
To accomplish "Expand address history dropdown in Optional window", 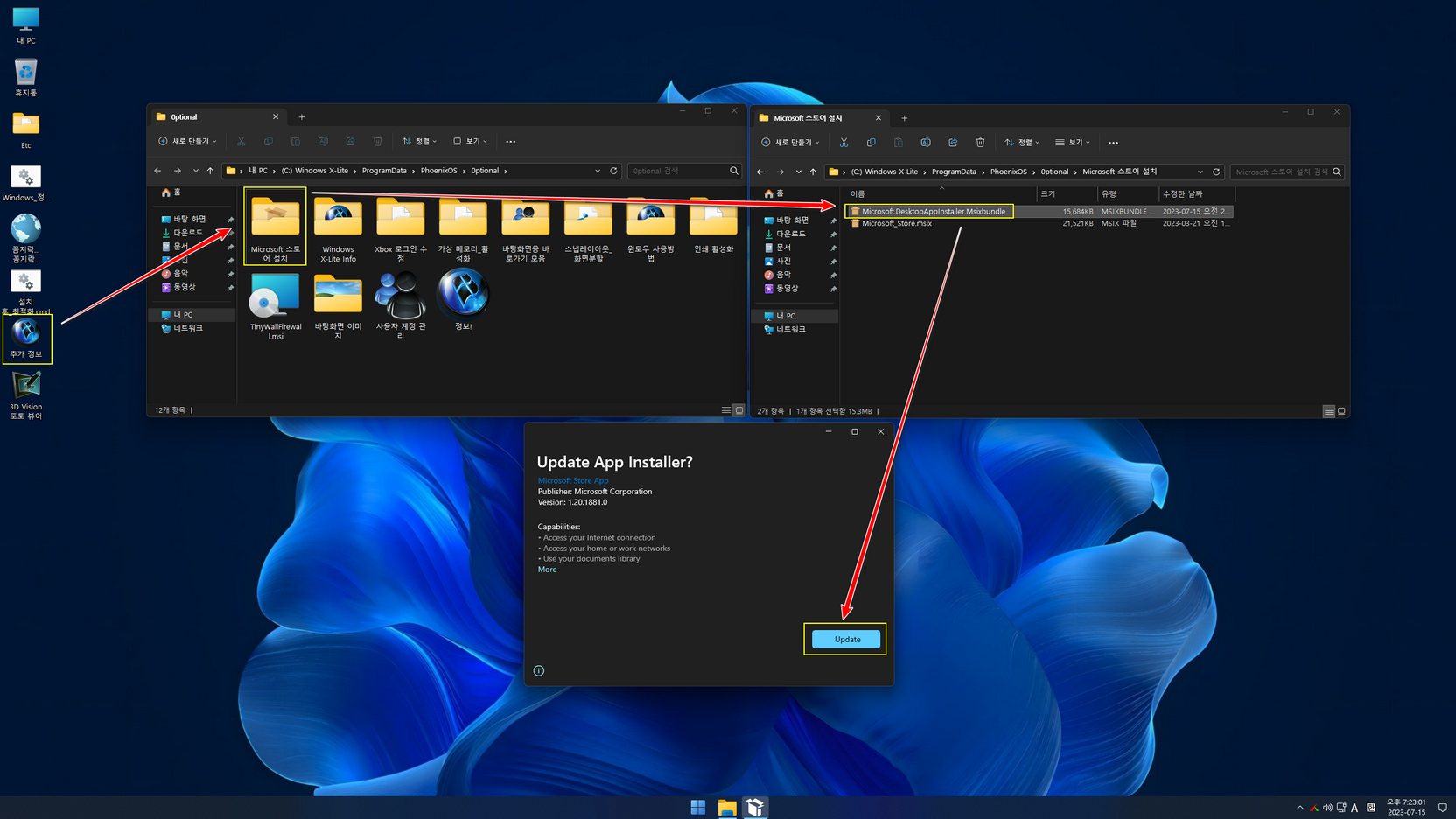I will (598, 171).
